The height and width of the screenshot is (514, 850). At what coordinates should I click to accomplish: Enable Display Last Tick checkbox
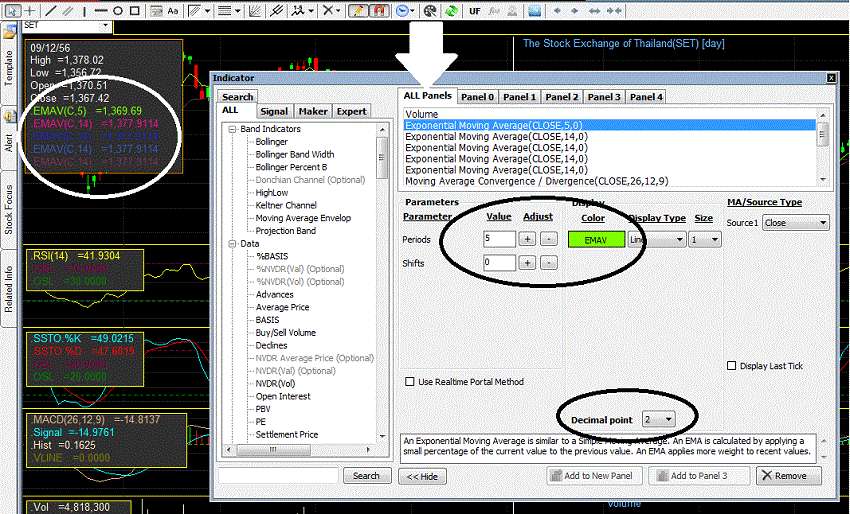coord(731,366)
